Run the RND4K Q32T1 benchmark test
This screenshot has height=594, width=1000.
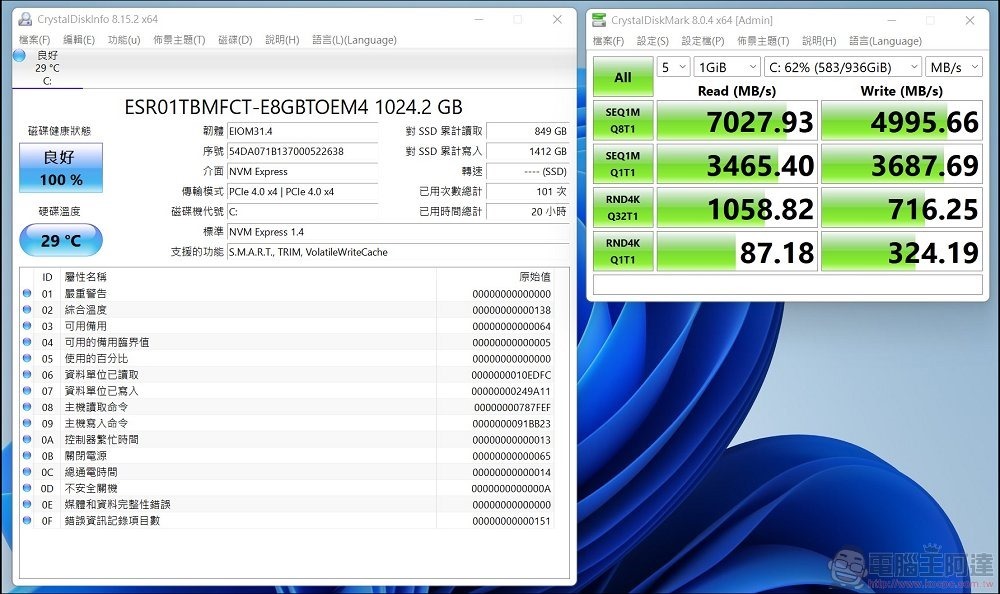[622, 208]
